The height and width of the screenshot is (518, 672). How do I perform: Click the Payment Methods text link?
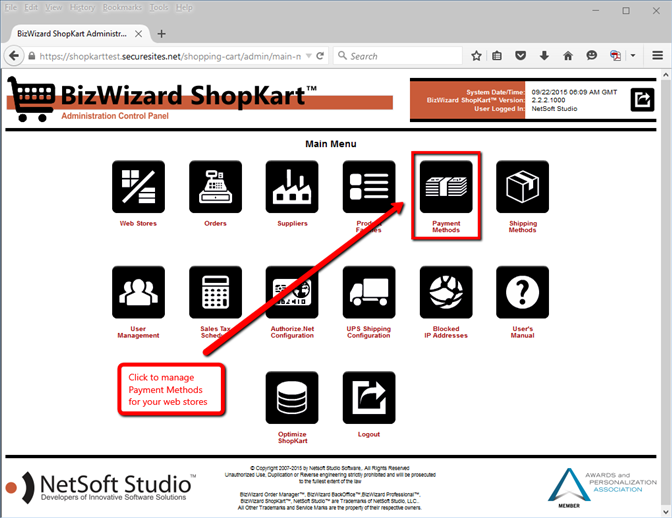446,227
